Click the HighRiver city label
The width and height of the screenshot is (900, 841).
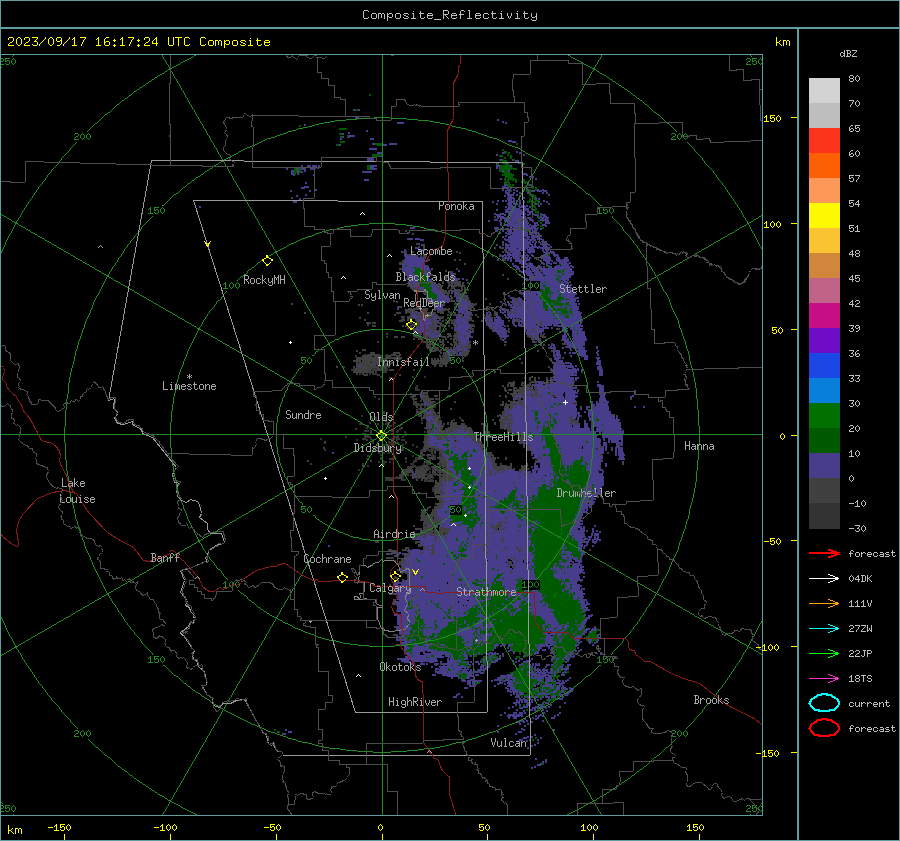[x=415, y=702]
